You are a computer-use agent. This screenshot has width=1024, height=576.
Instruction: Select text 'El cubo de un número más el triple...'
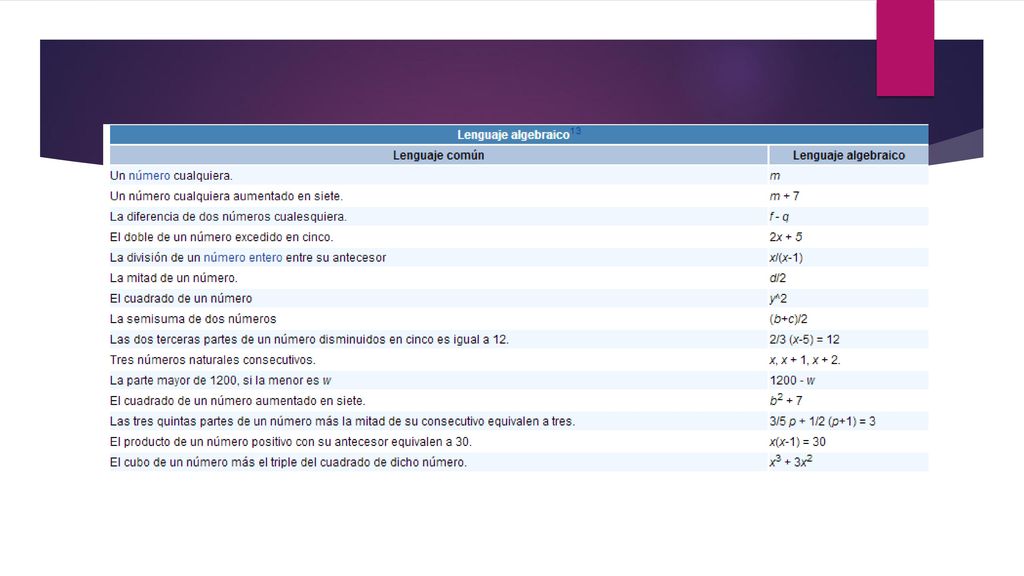(288, 462)
